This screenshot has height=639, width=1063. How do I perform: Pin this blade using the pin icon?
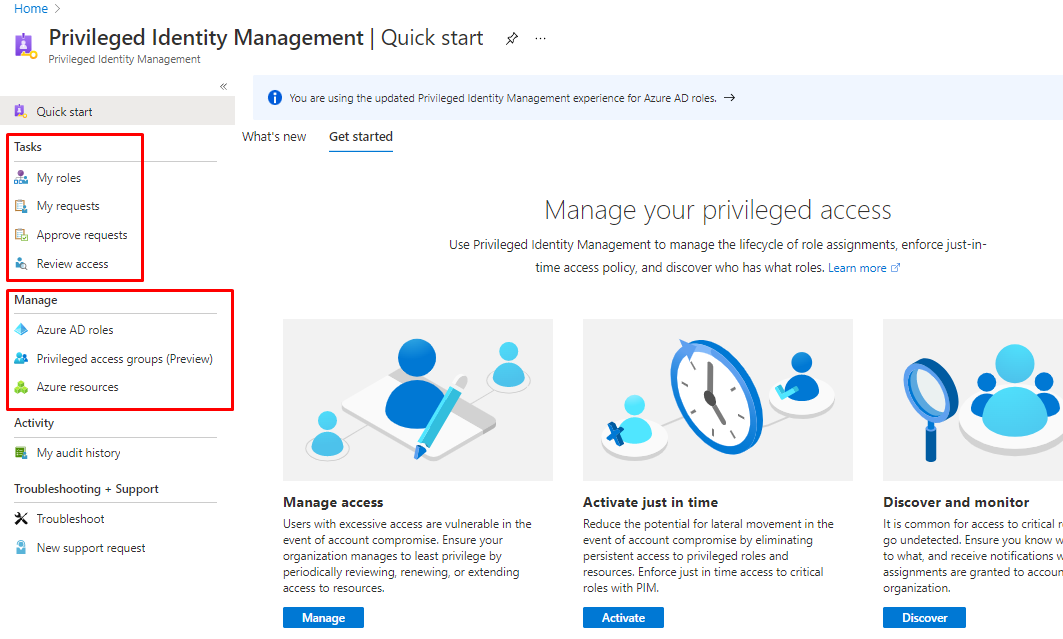click(x=512, y=39)
